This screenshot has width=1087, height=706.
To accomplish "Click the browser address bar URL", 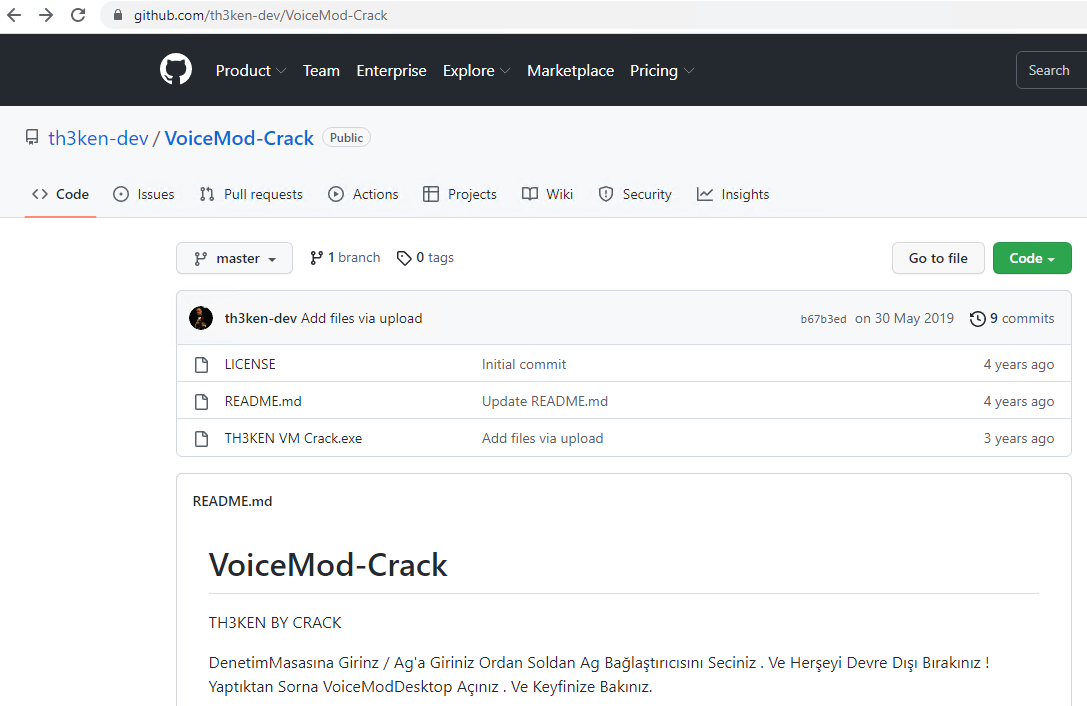I will (260, 15).
